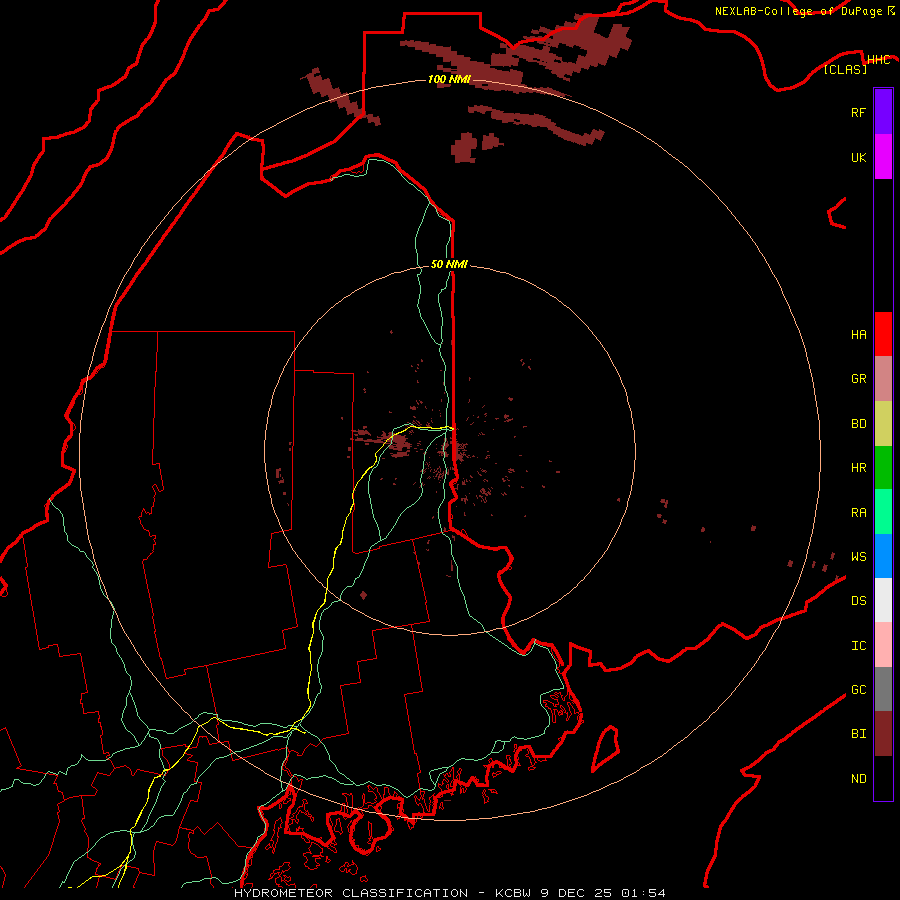This screenshot has height=900, width=900.
Task: Click the RF purple legend swatch
Action: pos(883,112)
